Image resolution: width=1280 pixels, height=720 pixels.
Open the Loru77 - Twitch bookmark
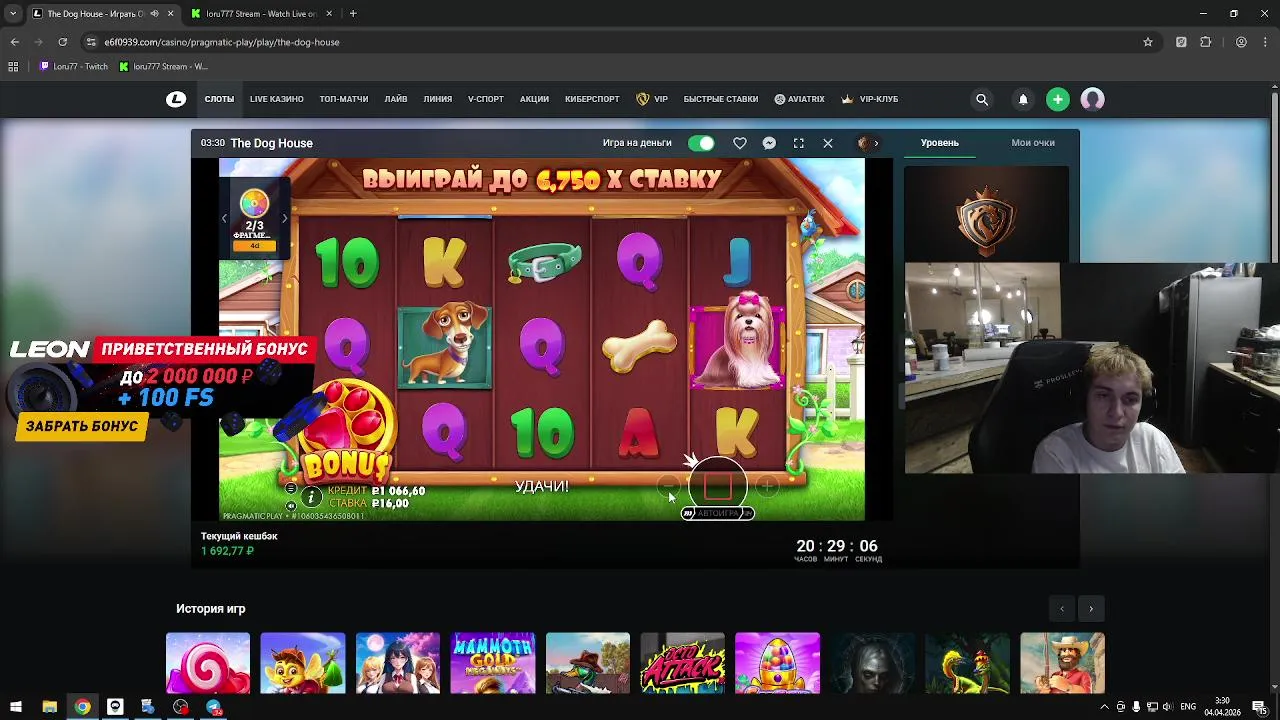point(73,66)
